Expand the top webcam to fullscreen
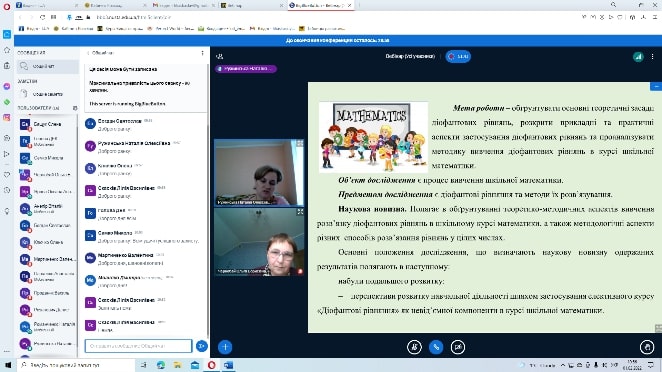This screenshot has width=662, height=372. (300, 143)
